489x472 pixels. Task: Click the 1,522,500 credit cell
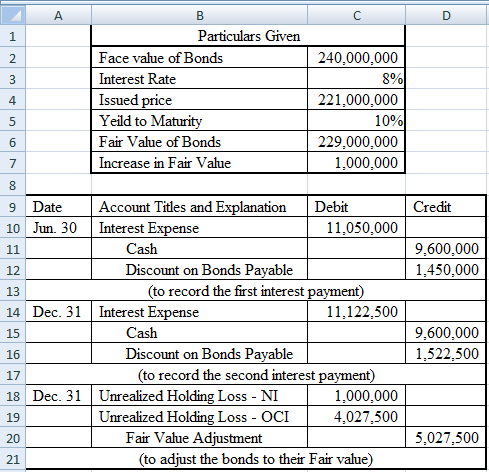[x=446, y=354]
